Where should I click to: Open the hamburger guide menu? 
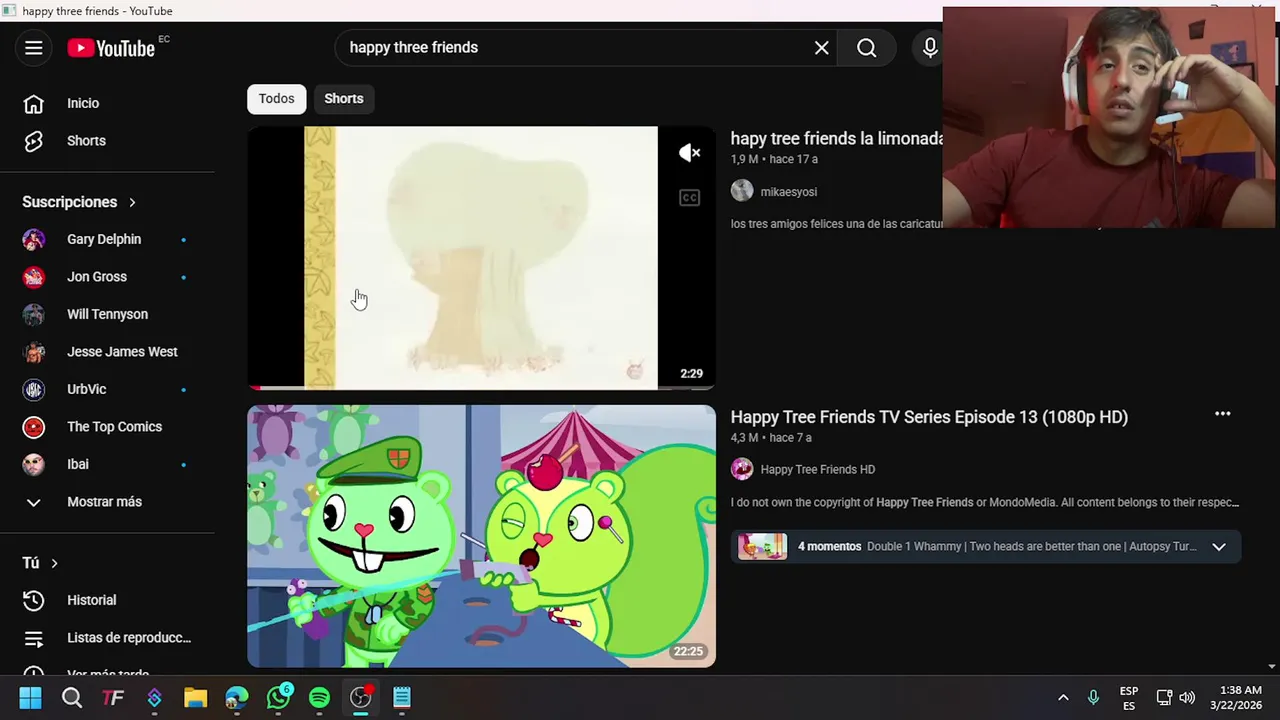click(x=34, y=48)
